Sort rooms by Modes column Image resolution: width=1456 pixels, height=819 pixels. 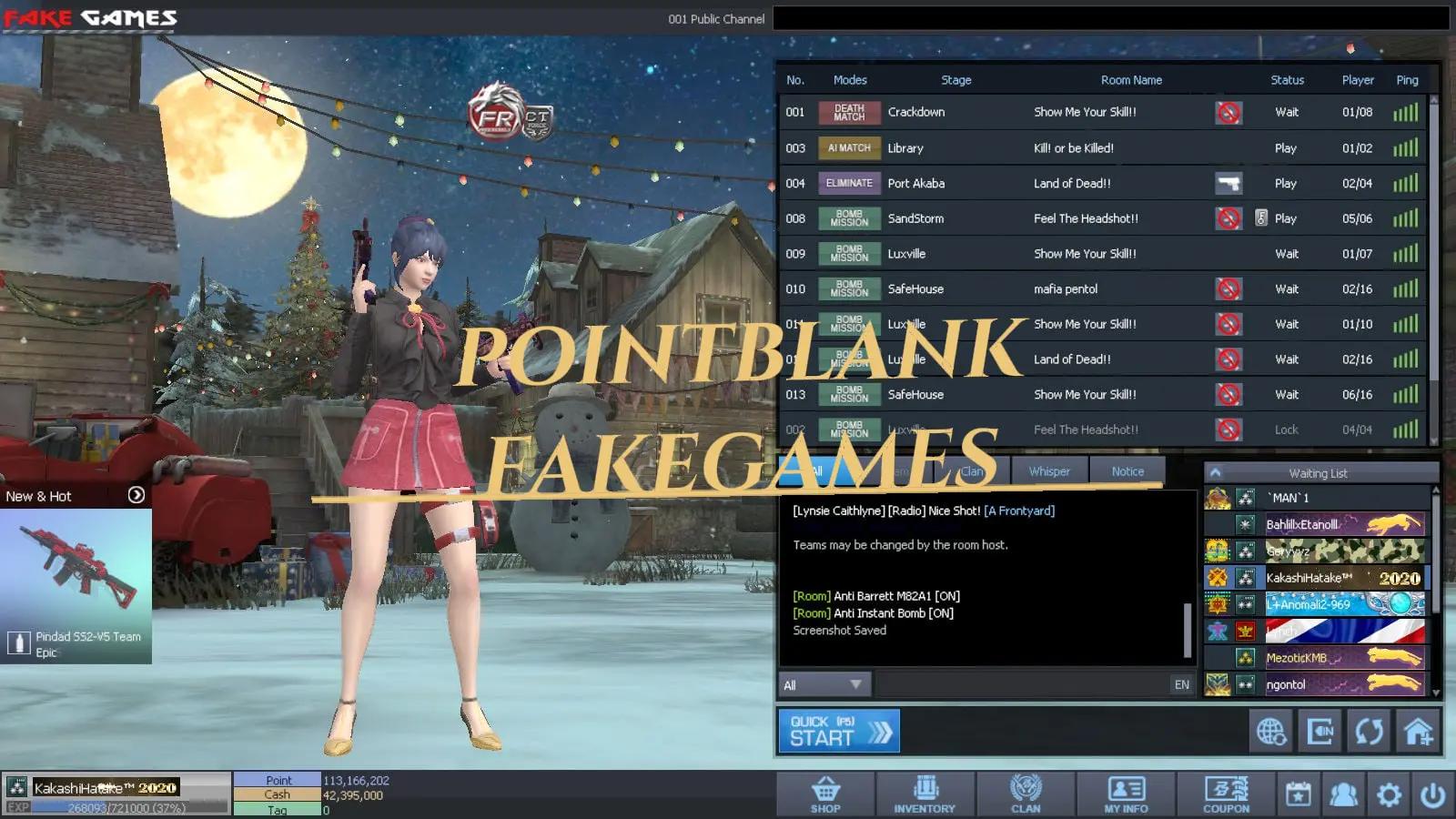coord(850,80)
